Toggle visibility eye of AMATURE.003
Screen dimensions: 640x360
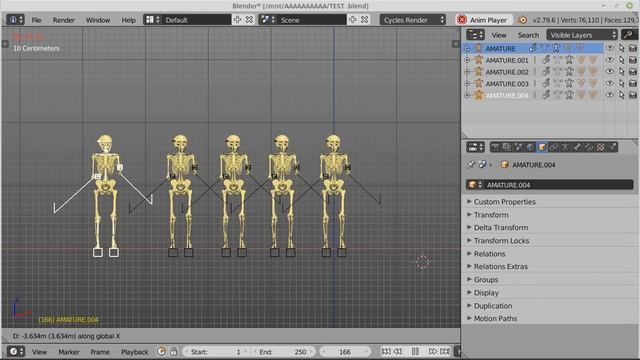609,83
